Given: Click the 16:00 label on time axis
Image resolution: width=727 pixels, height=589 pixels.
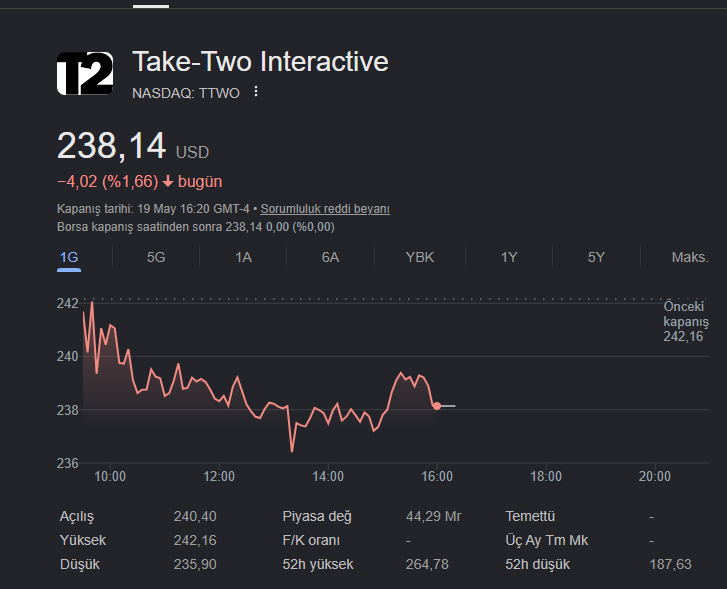Looking at the screenshot, I should (437, 476).
